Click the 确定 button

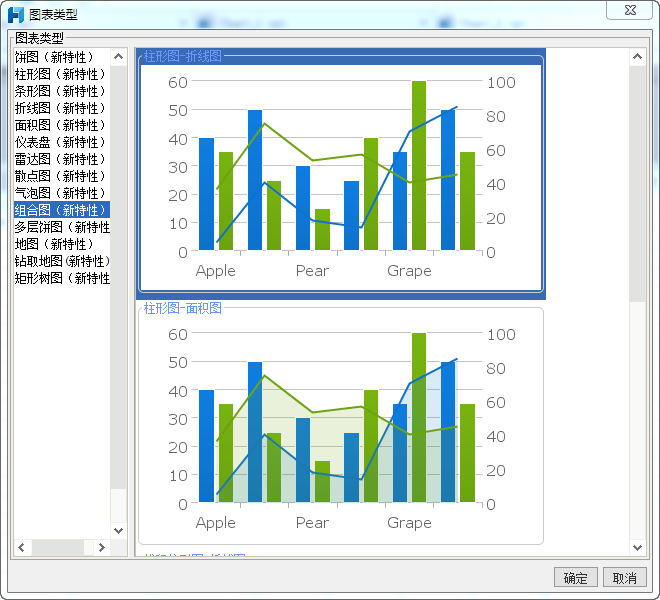[x=575, y=578]
